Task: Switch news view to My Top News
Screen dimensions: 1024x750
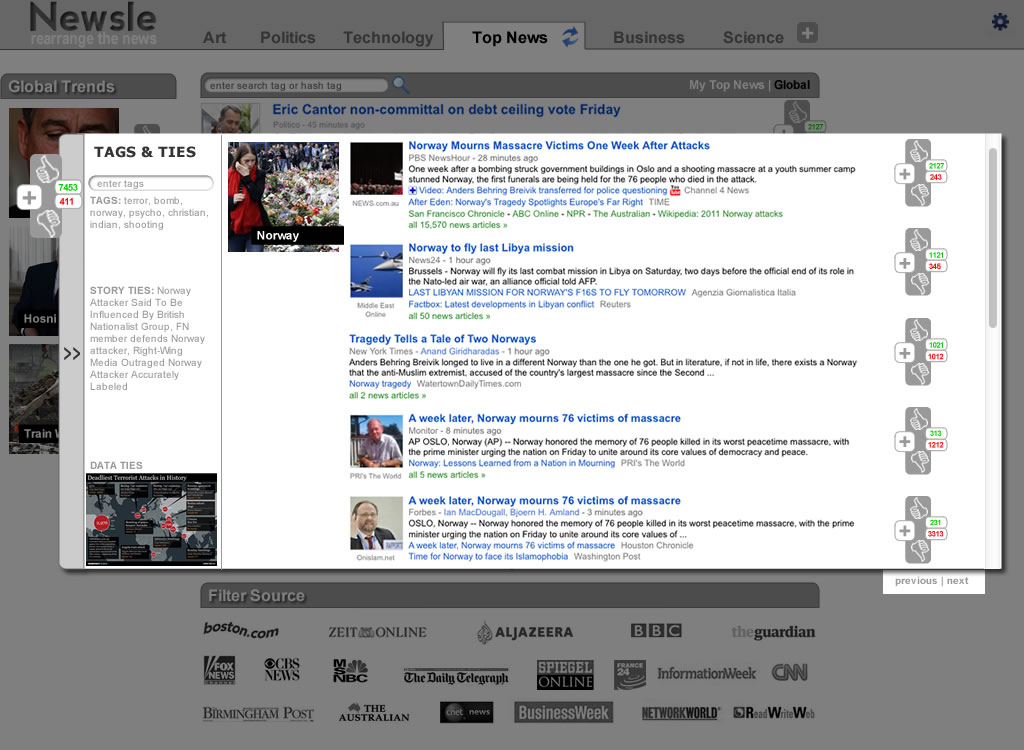Action: pyautogui.click(x=726, y=85)
